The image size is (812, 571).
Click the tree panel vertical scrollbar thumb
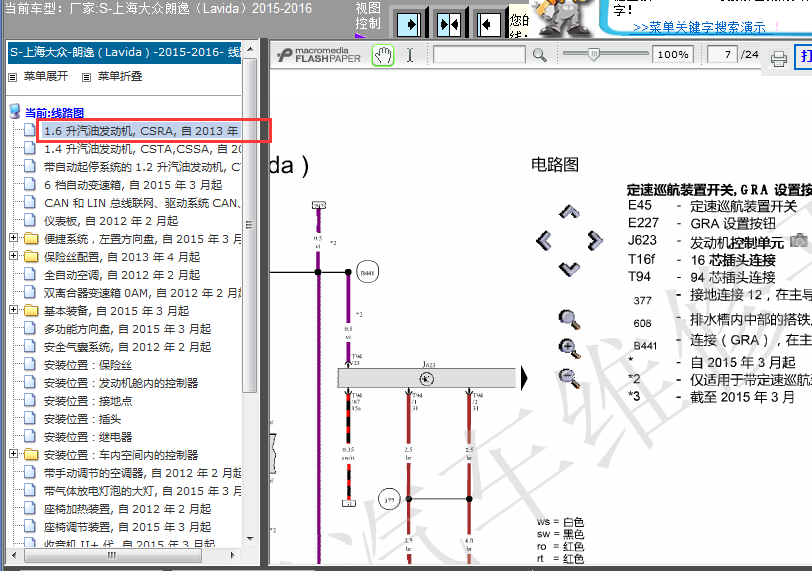click(x=250, y=225)
